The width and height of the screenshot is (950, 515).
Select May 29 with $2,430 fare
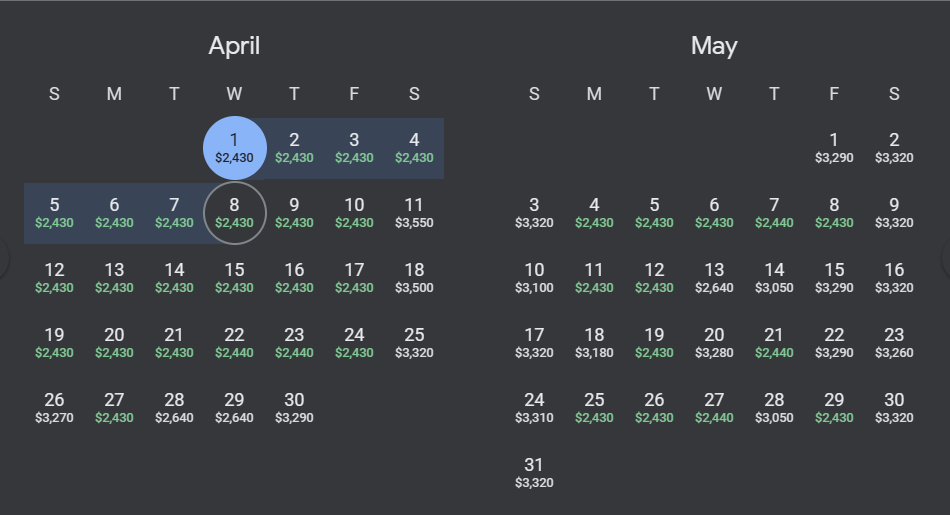(x=834, y=408)
